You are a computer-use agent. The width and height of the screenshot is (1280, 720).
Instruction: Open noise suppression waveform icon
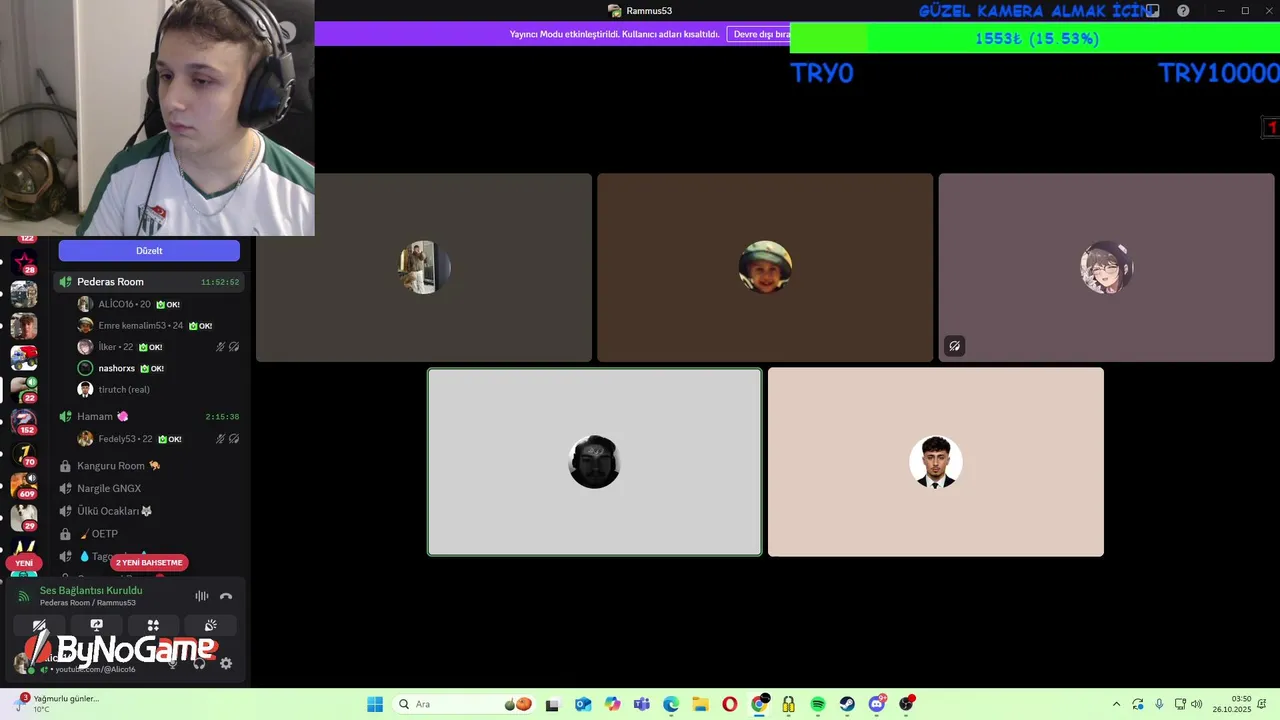click(202, 596)
